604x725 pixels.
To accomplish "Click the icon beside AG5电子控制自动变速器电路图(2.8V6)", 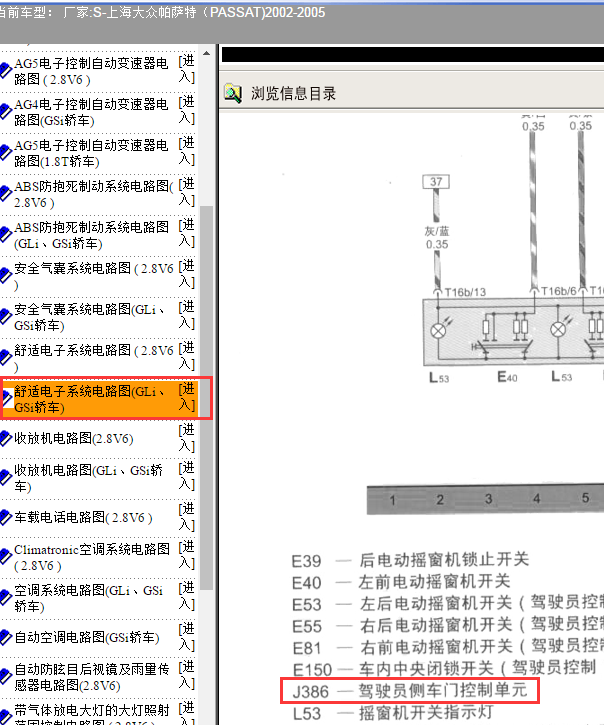I will click(6, 71).
